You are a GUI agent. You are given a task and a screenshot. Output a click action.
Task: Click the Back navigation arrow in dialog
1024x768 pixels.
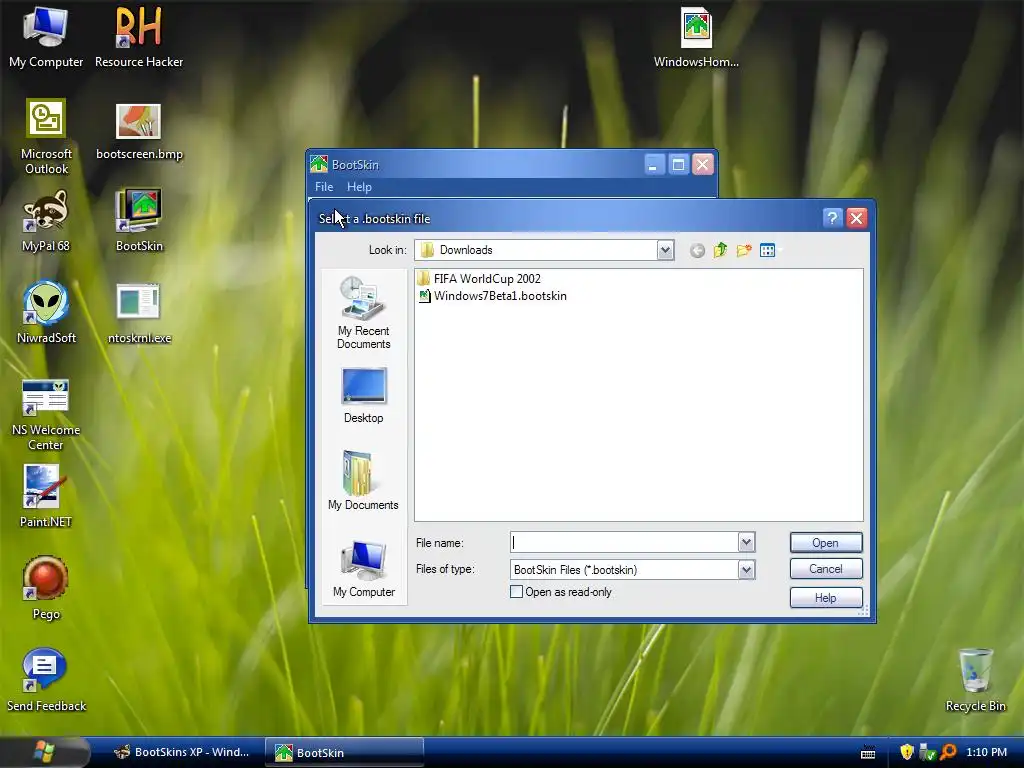[x=697, y=250]
